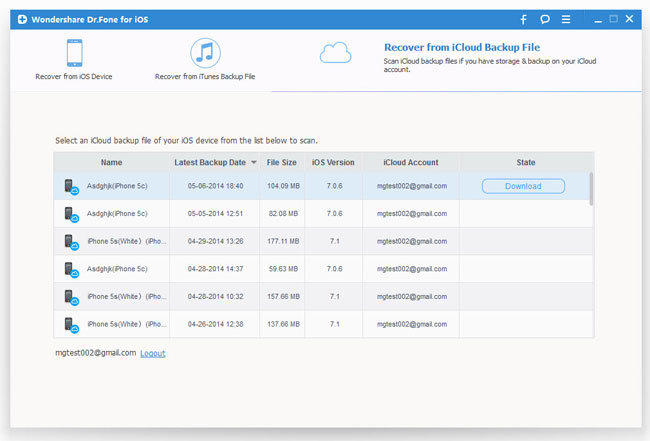The height and width of the screenshot is (441, 650).
Task: Download the Asdghjk 05-06-2014 backup
Action: tap(523, 186)
